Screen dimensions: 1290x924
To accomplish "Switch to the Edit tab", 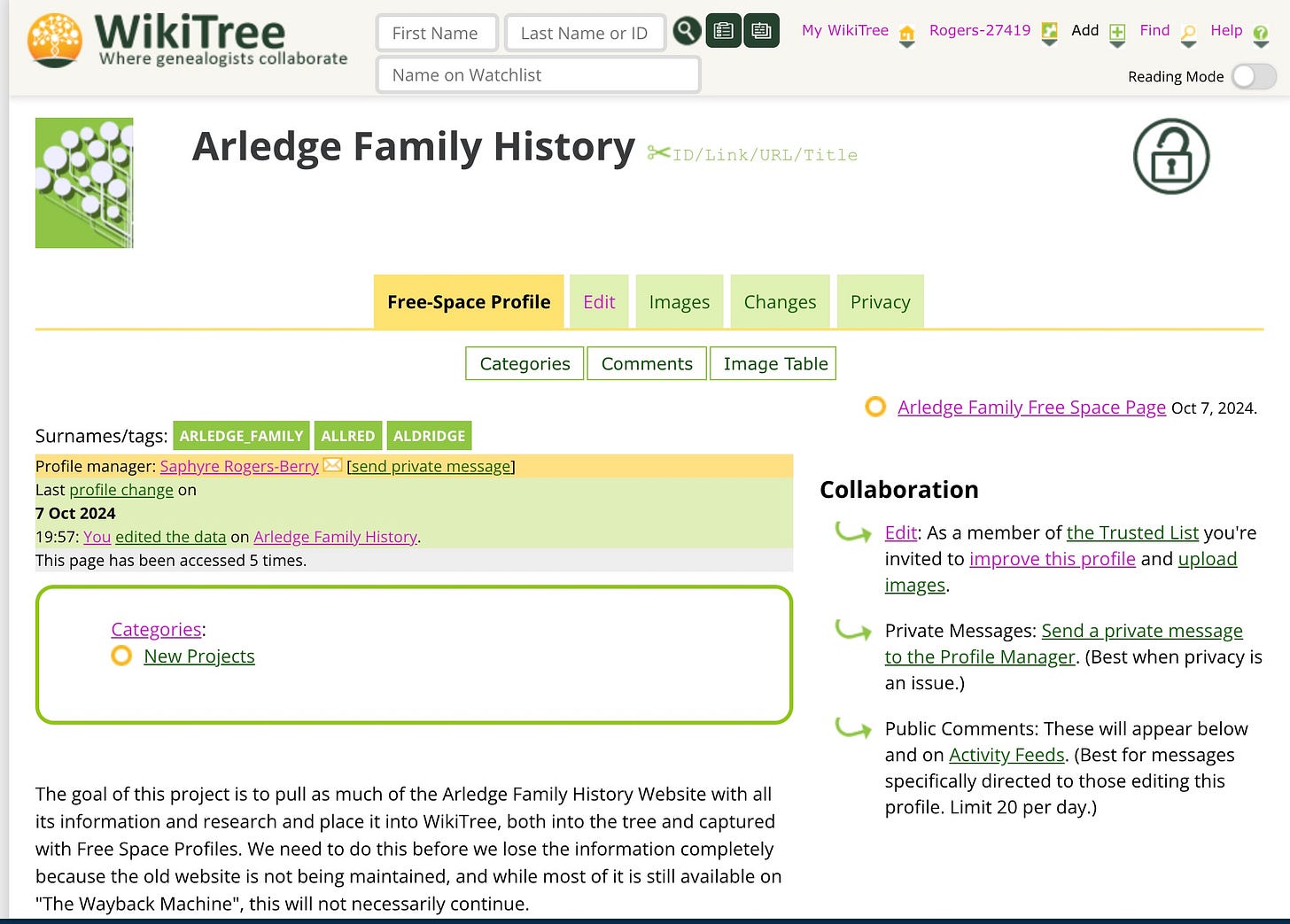I will coord(599,302).
